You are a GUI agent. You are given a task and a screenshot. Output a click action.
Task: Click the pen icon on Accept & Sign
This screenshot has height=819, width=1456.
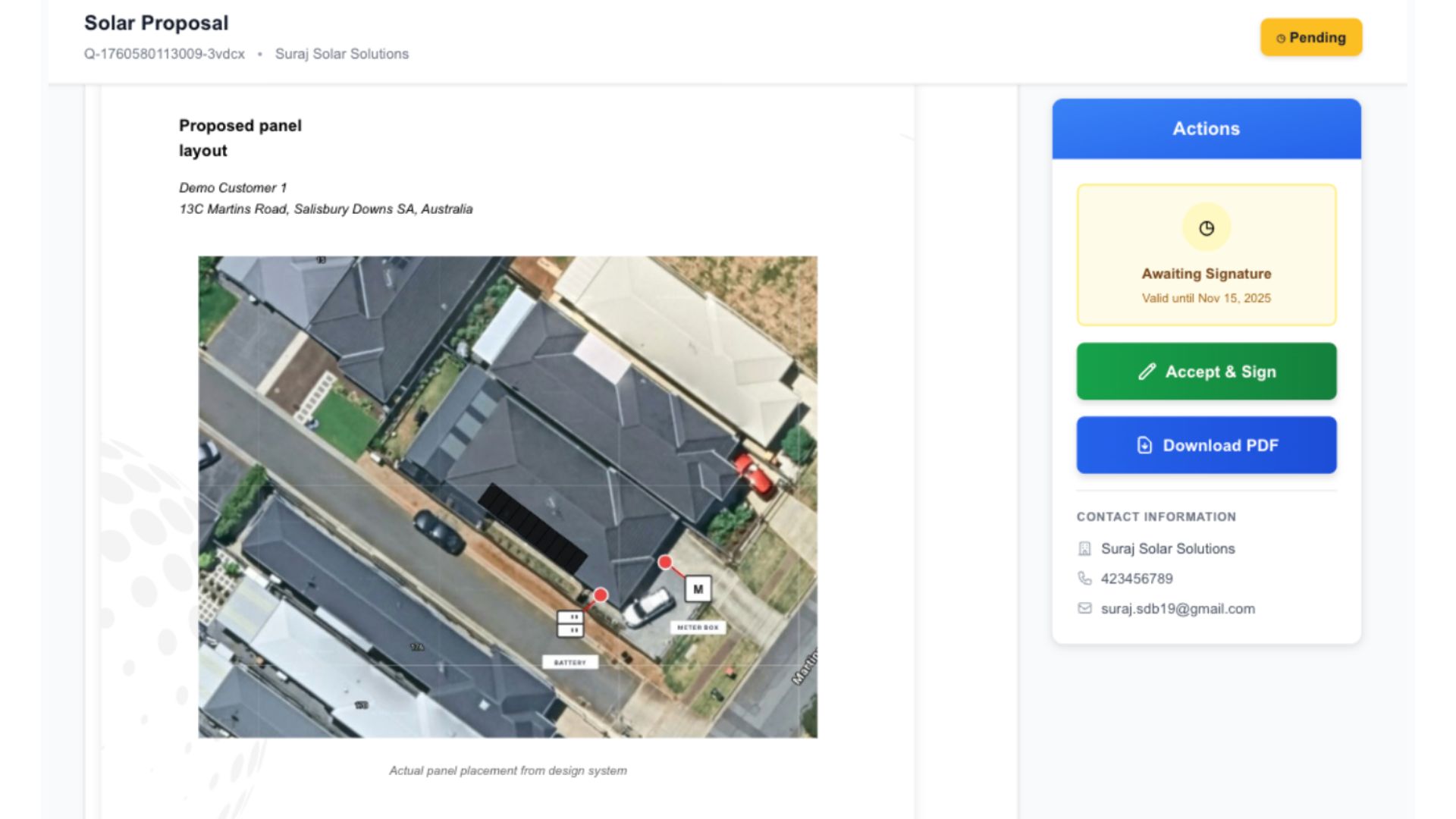[x=1147, y=372]
